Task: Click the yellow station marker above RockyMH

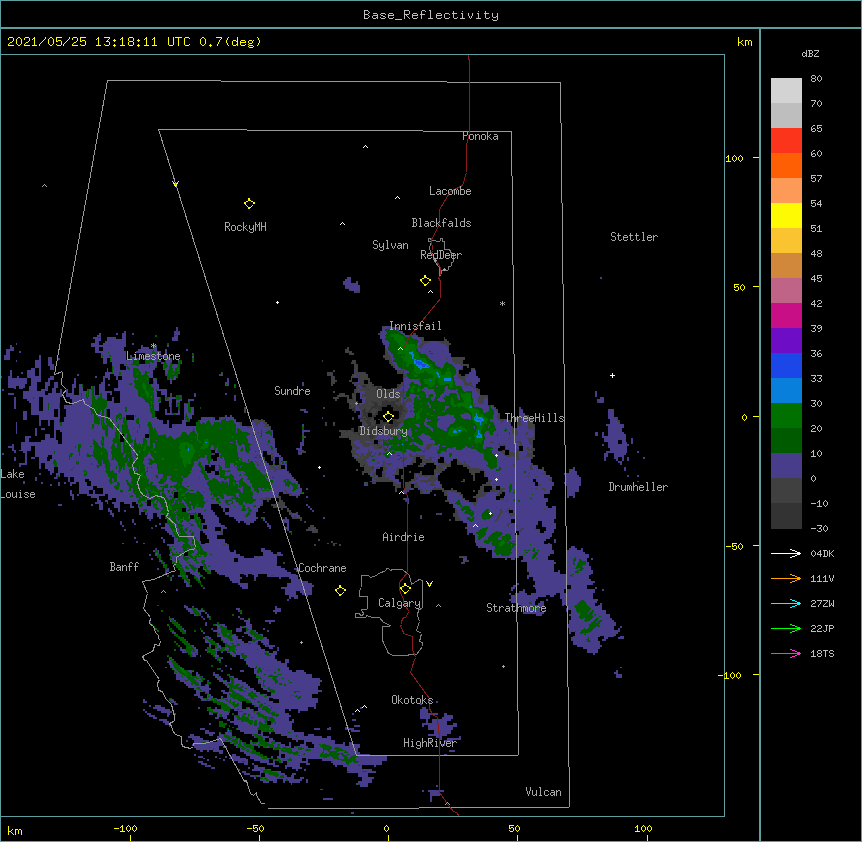Action: click(249, 204)
